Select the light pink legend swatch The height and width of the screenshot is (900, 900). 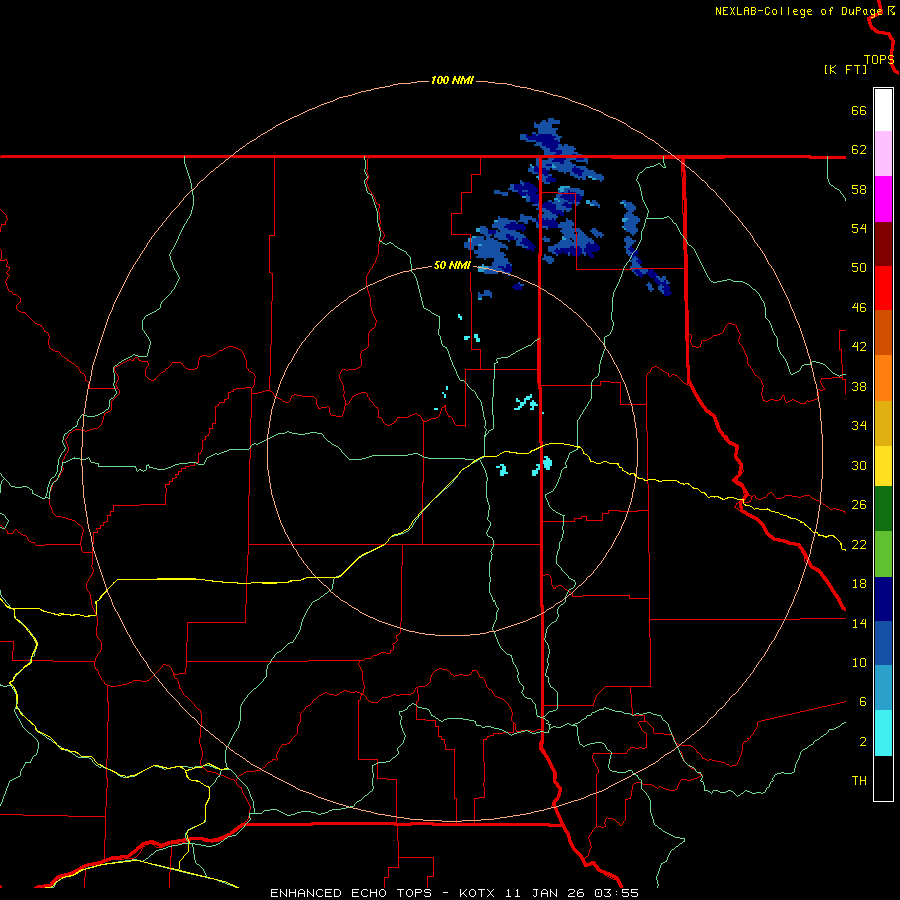pos(883,154)
